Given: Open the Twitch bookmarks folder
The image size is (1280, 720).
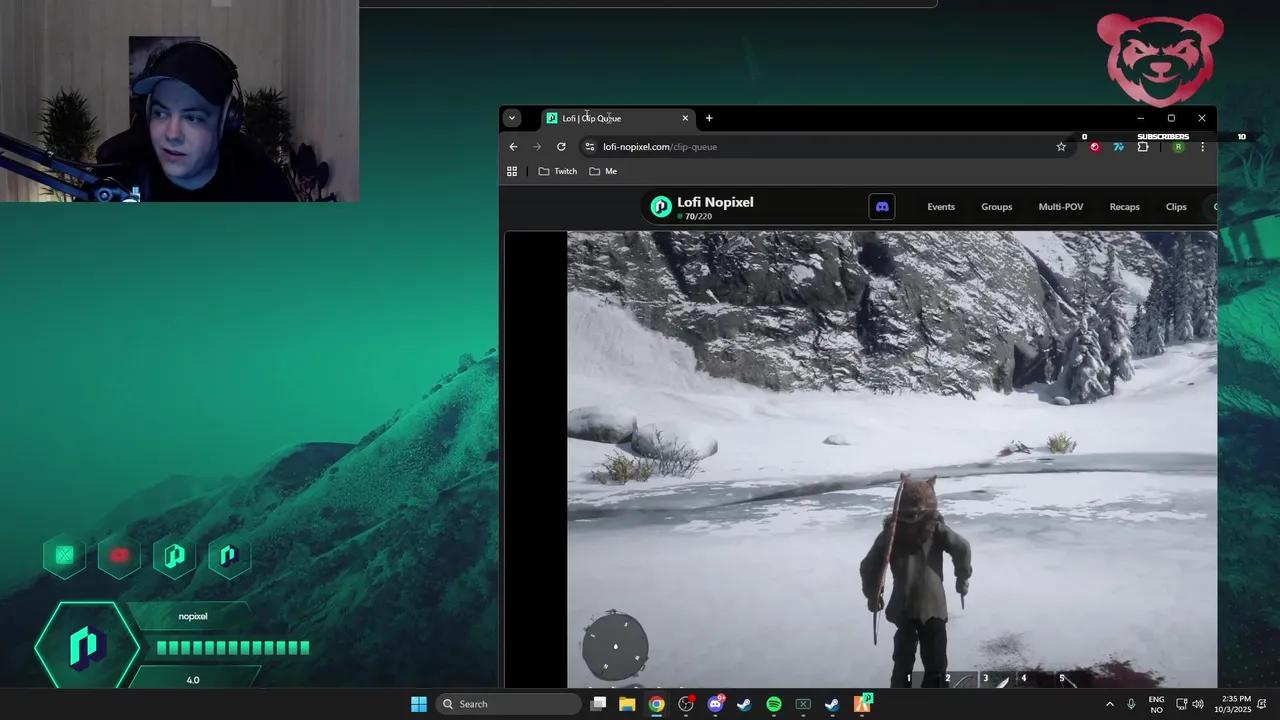Looking at the screenshot, I should click(x=558, y=171).
